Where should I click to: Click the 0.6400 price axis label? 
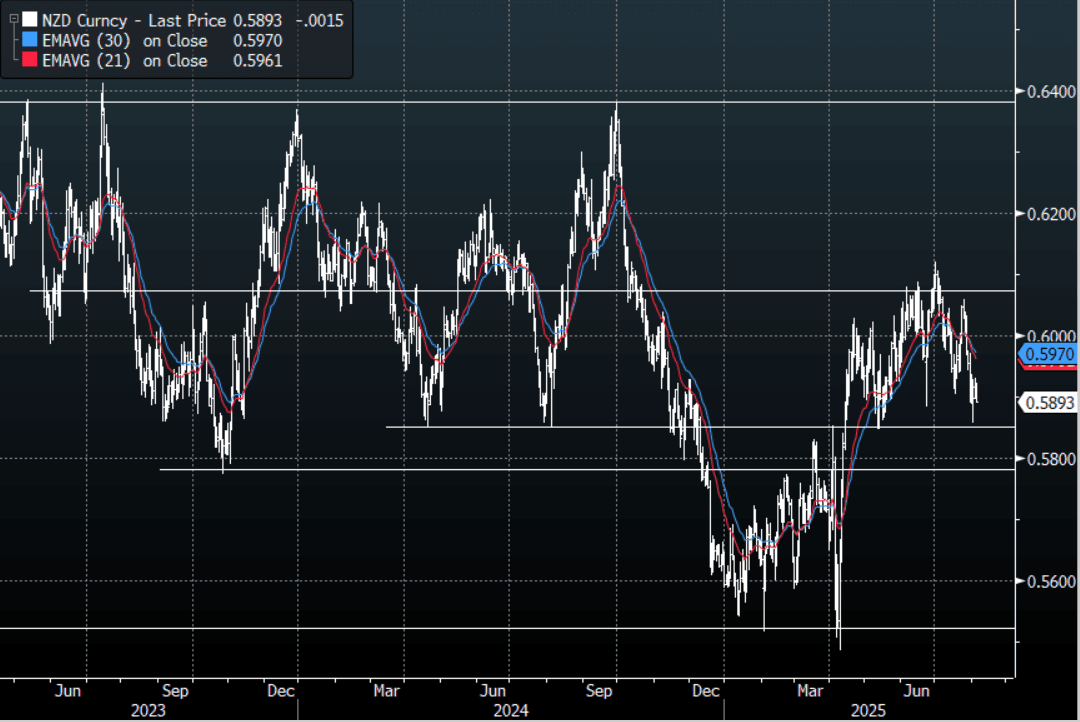click(x=1048, y=92)
